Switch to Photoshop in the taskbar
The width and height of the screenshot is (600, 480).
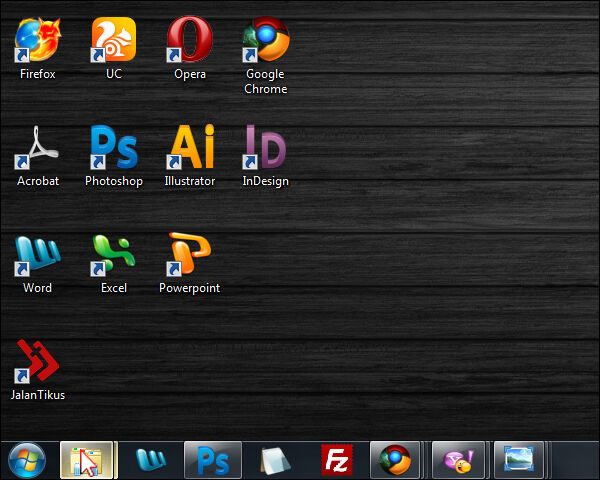[213, 460]
